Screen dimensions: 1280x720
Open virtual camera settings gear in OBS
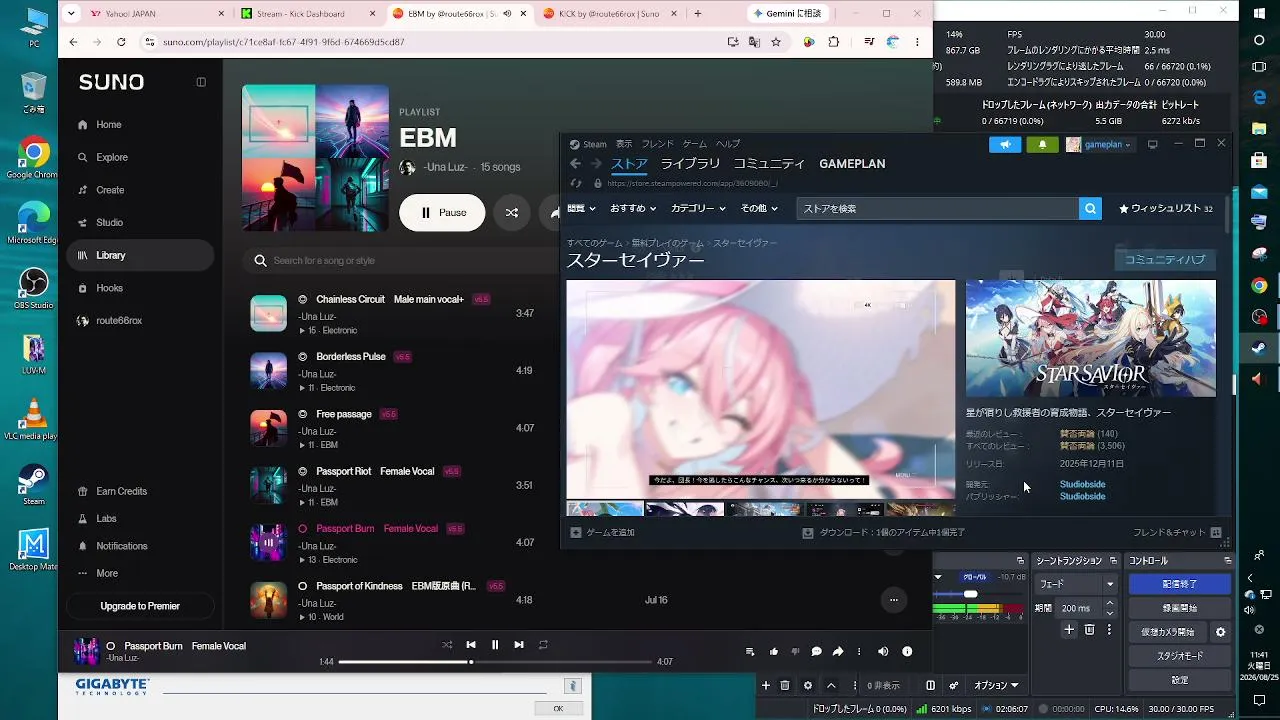(1220, 632)
